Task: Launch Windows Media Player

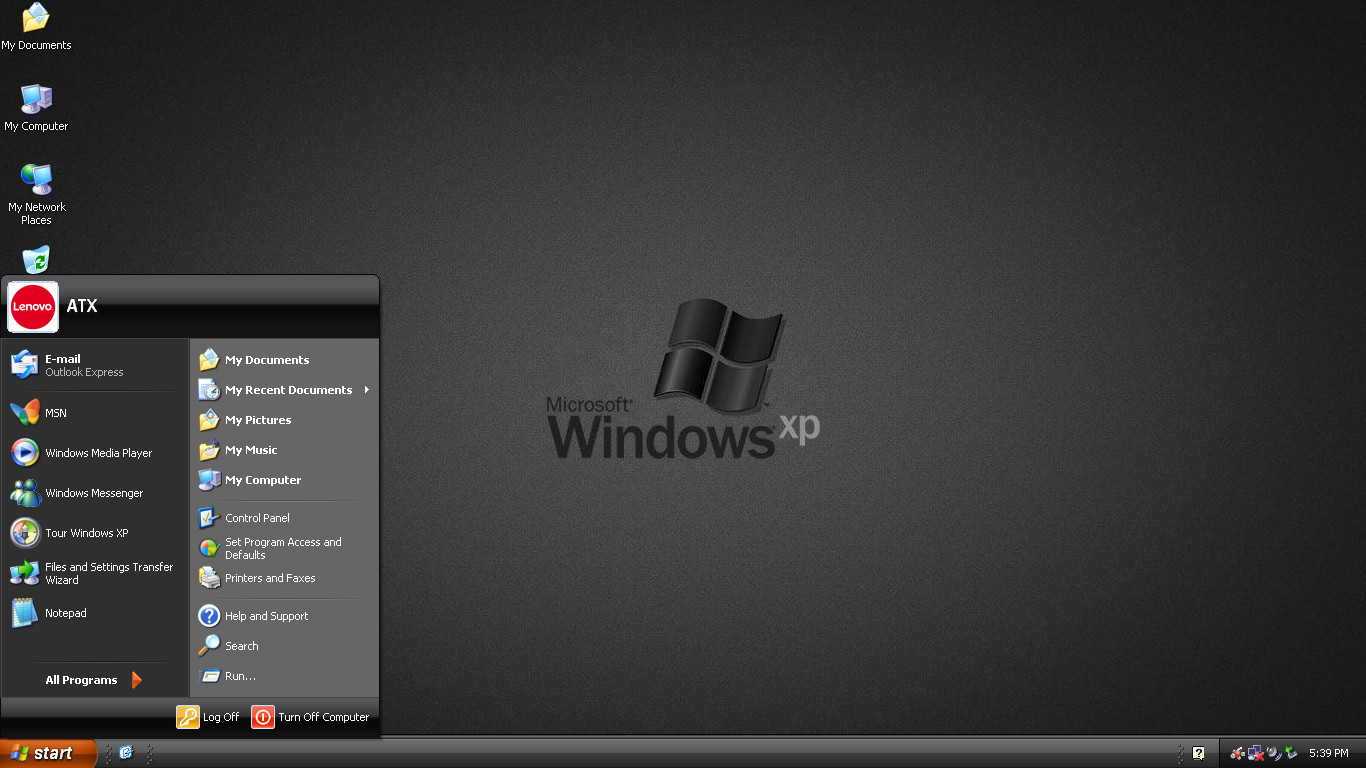Action: (x=95, y=453)
